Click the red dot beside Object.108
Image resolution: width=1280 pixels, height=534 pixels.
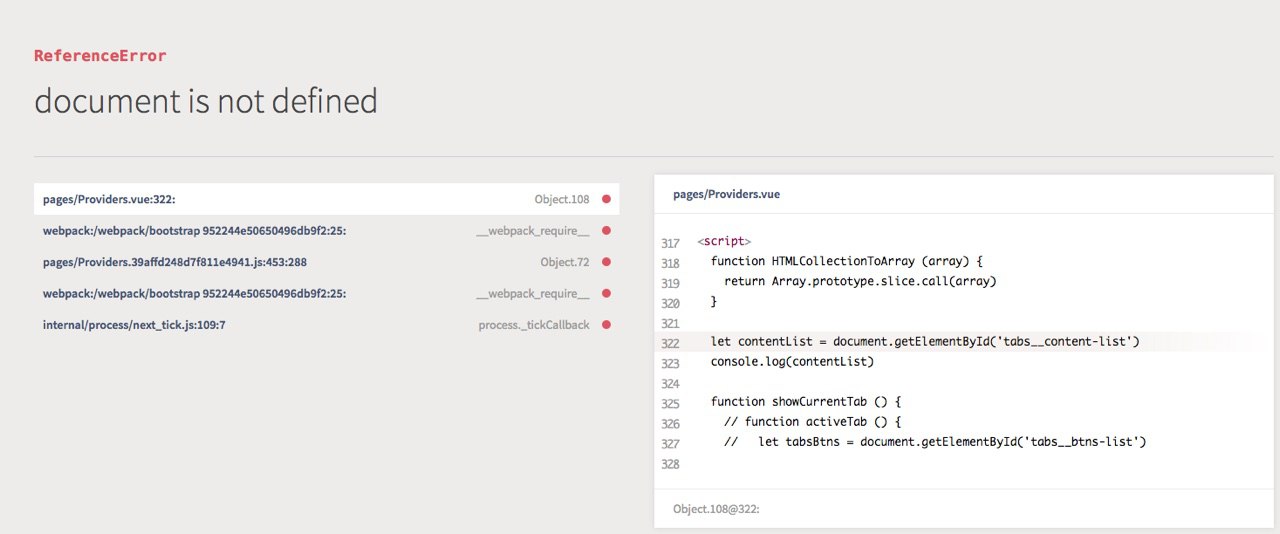tap(606, 199)
